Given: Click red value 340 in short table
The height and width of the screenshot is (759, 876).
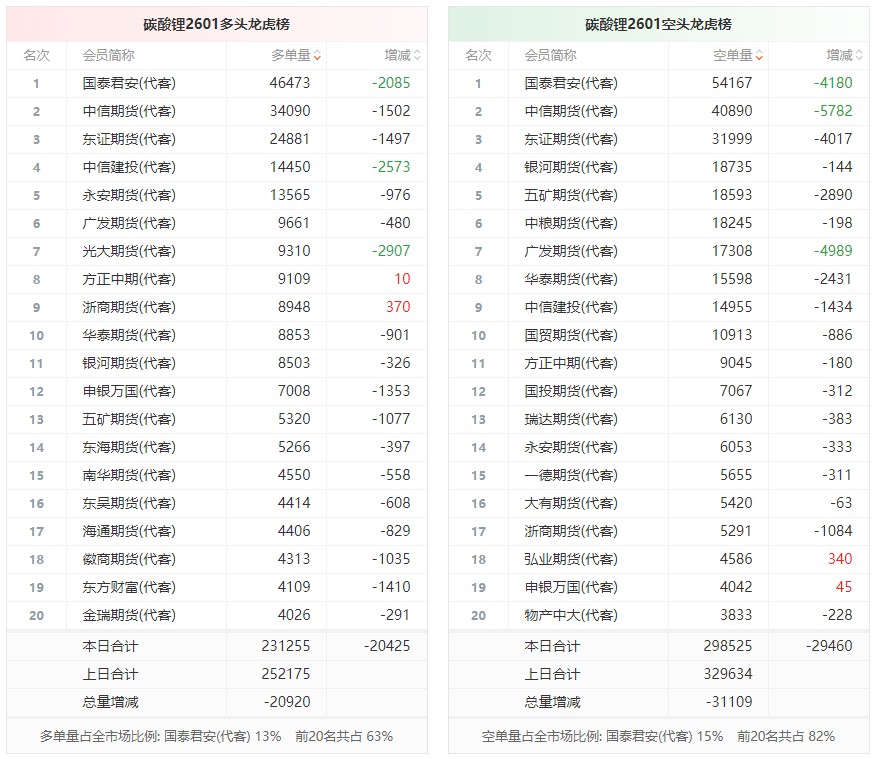Looking at the screenshot, I should click(840, 559).
